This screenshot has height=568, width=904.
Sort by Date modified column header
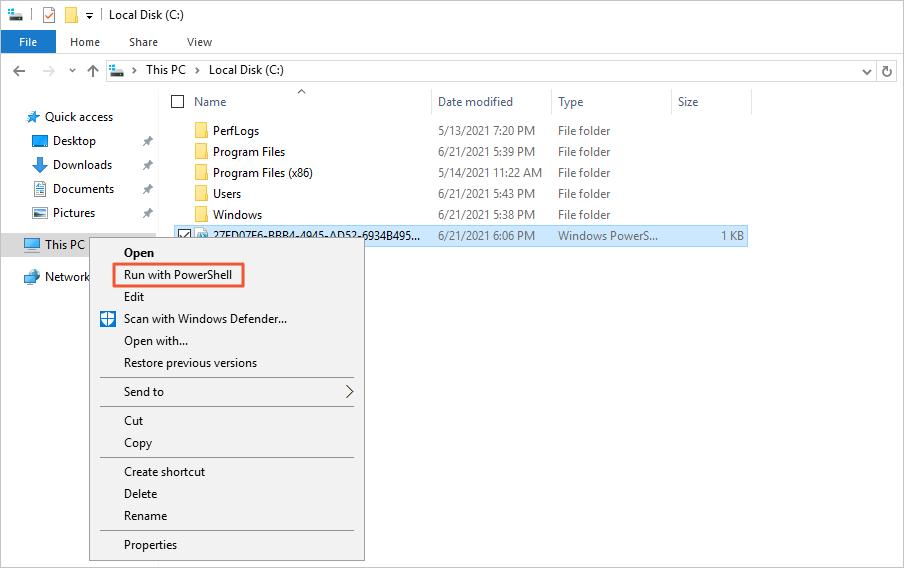[x=475, y=102]
